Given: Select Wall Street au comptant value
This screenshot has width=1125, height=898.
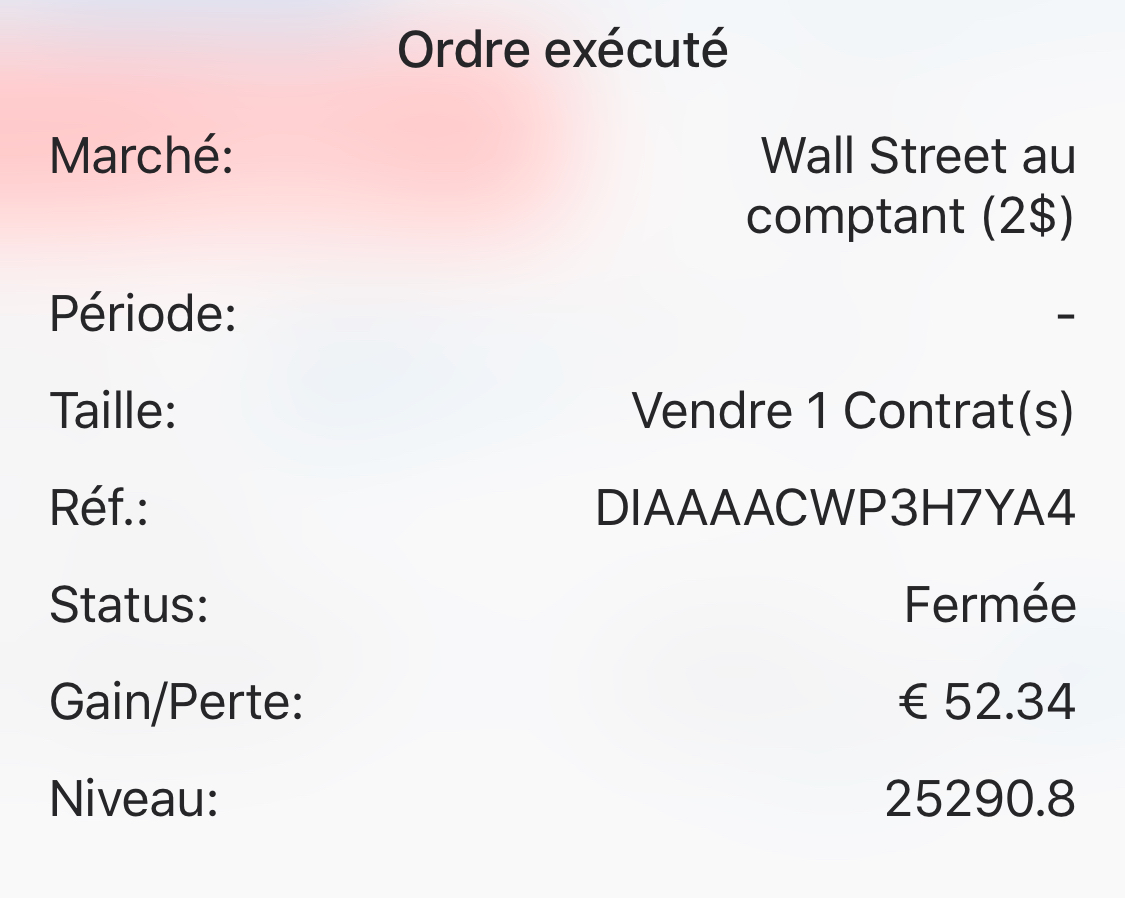Looking at the screenshot, I should point(910,185).
